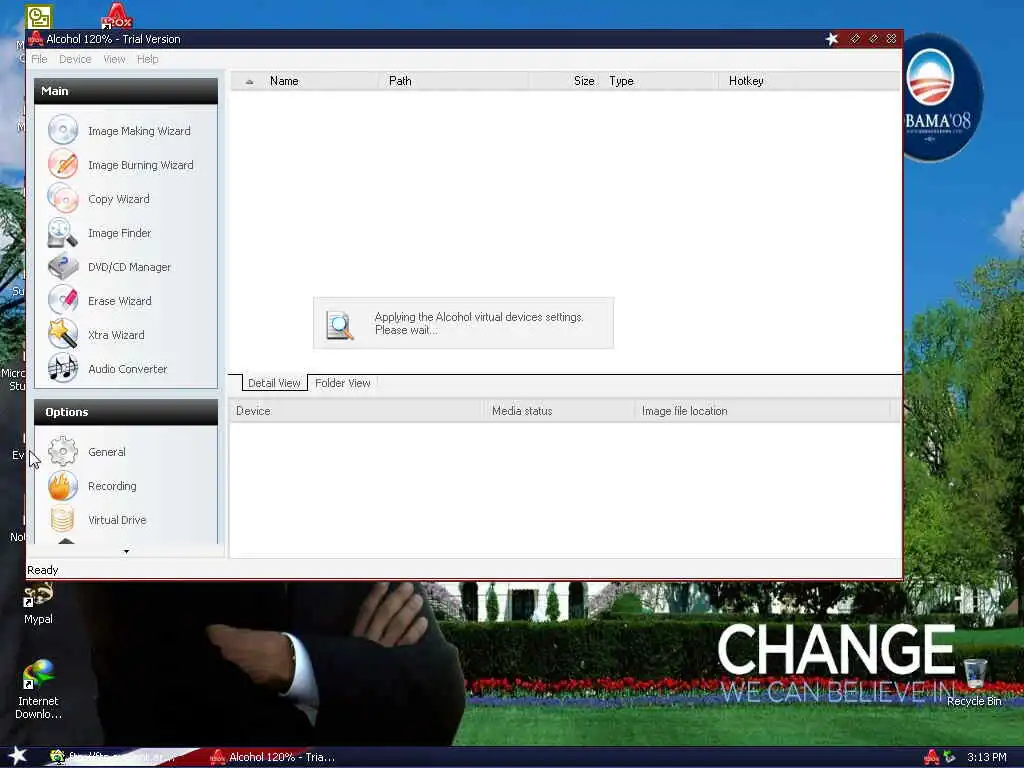Select the DVD/CD Manager drive icon
Image resolution: width=1024 pixels, height=768 pixels.
[63, 266]
